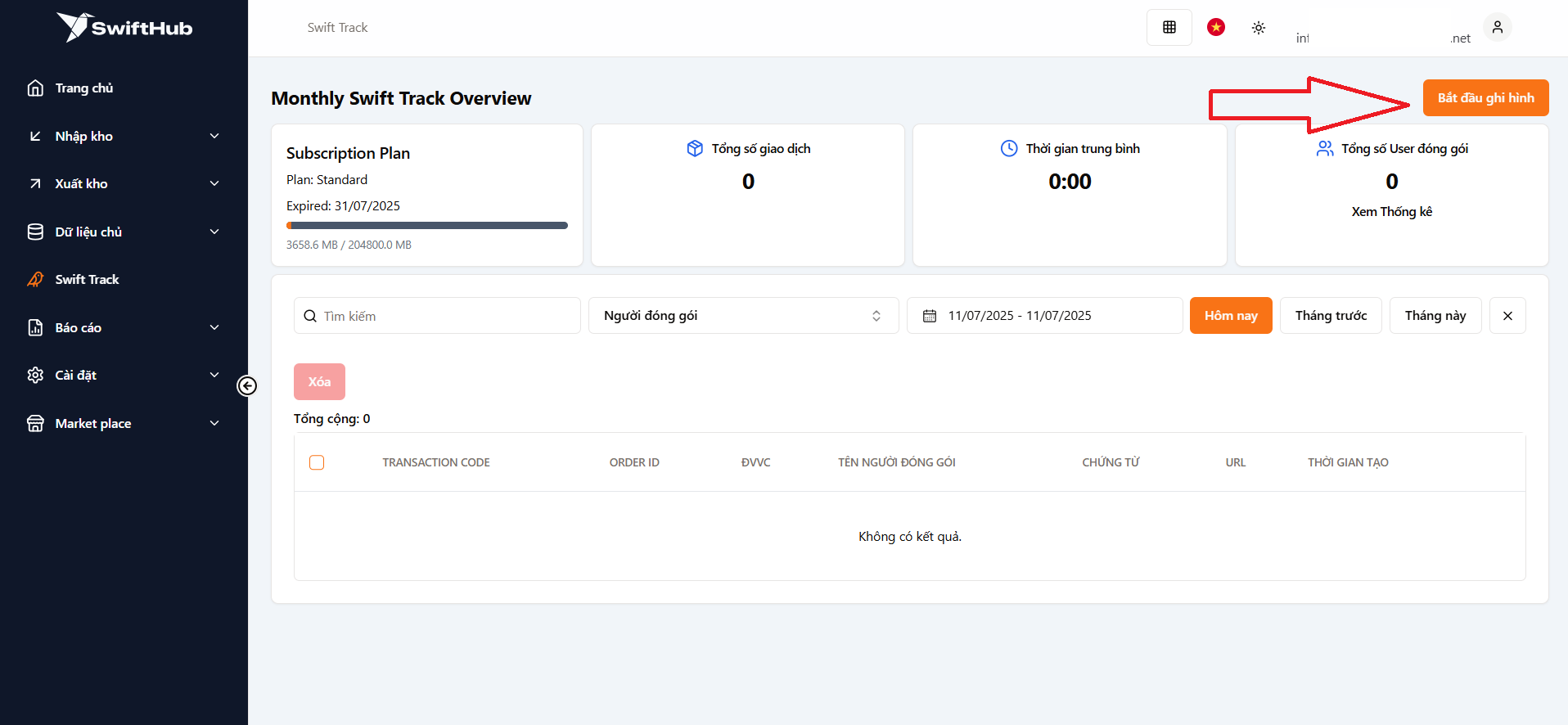Image resolution: width=1568 pixels, height=725 pixels.
Task: Click the URL column header
Action: pyautogui.click(x=1236, y=462)
